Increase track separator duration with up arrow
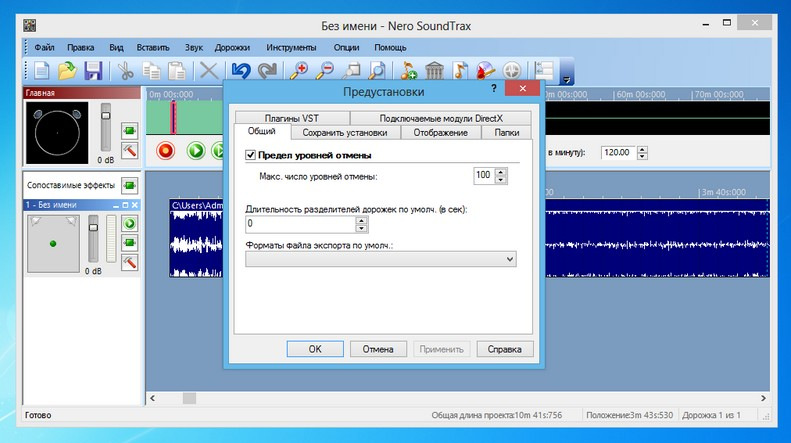 361,220
